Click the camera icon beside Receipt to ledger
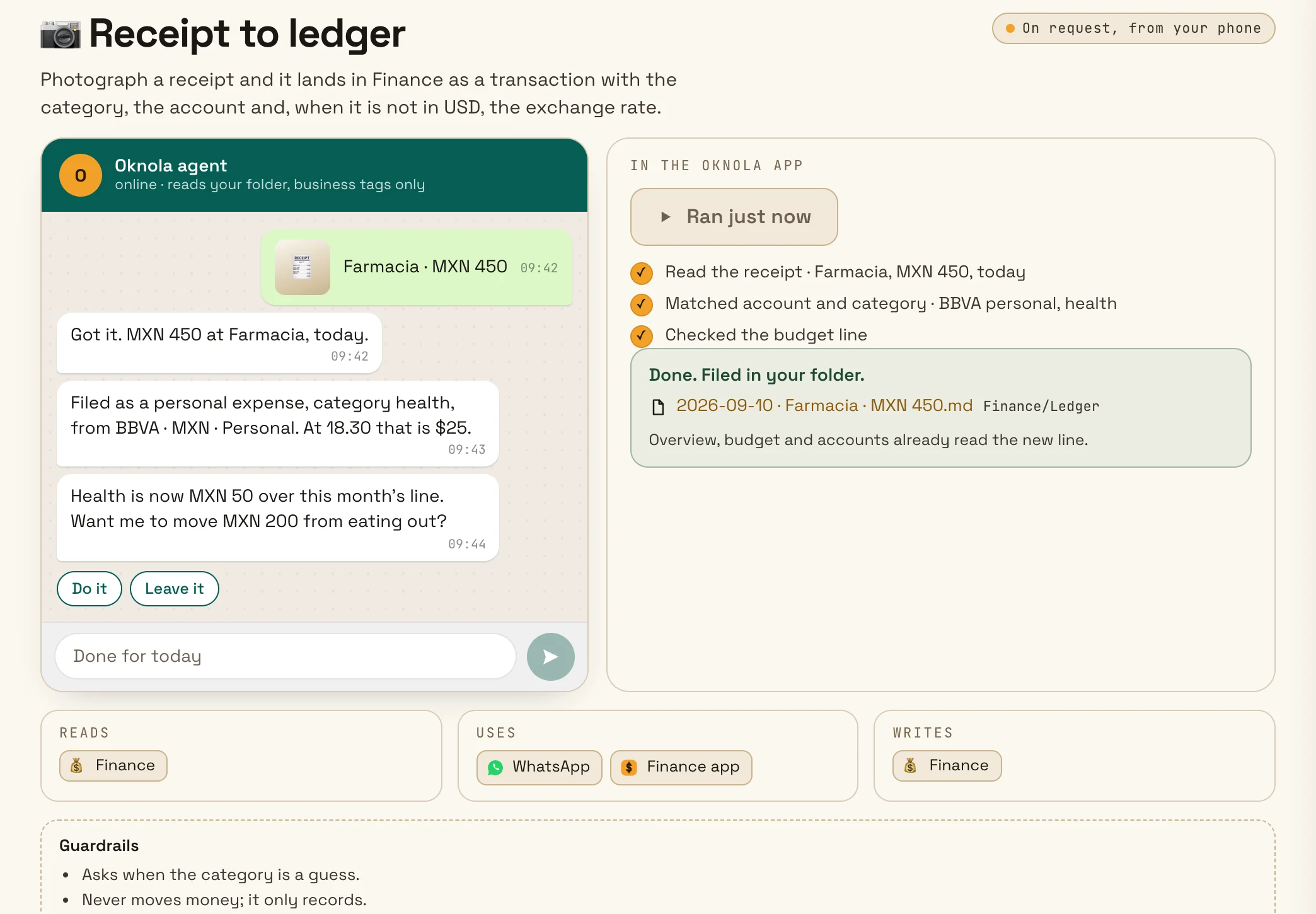This screenshot has height=914, width=1316. pyautogui.click(x=61, y=34)
